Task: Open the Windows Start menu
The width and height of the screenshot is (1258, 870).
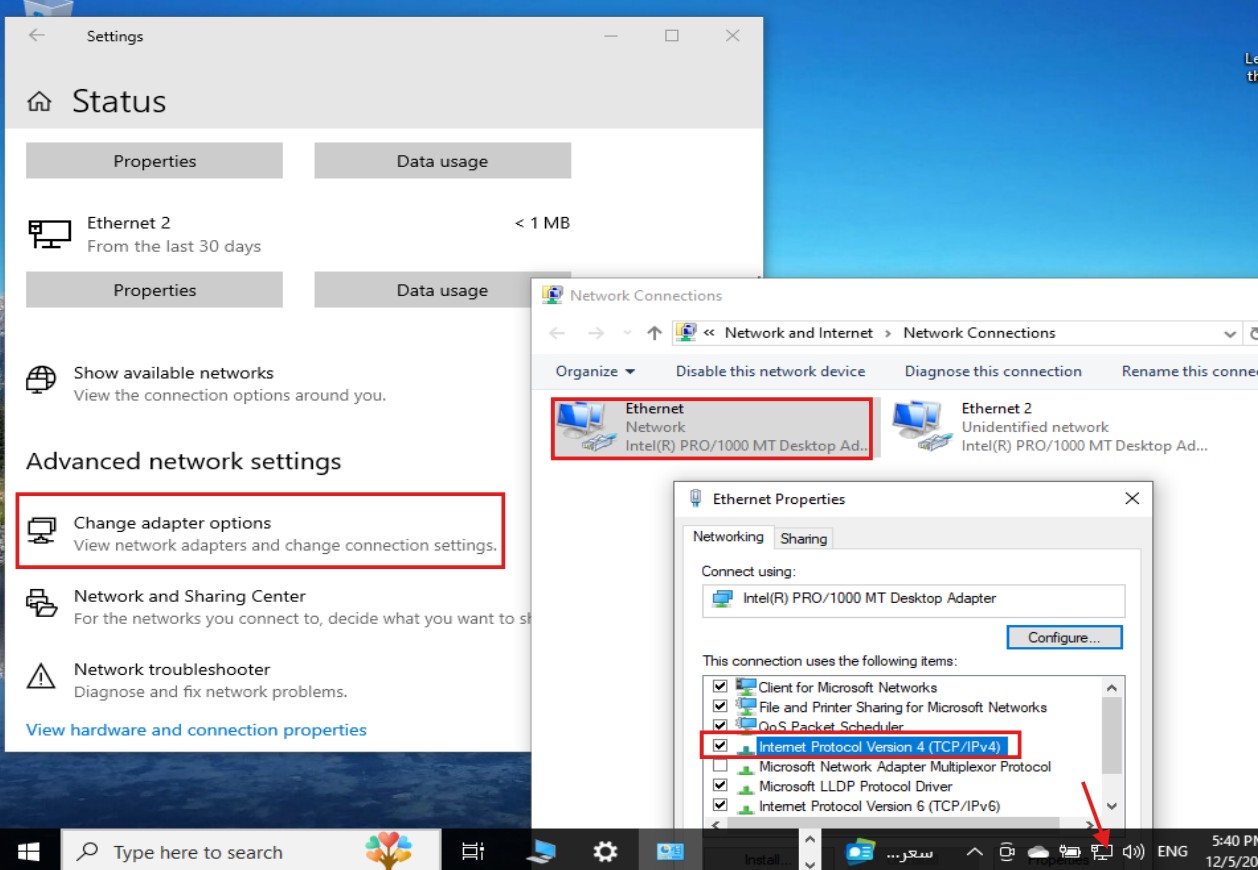Action: tap(29, 851)
